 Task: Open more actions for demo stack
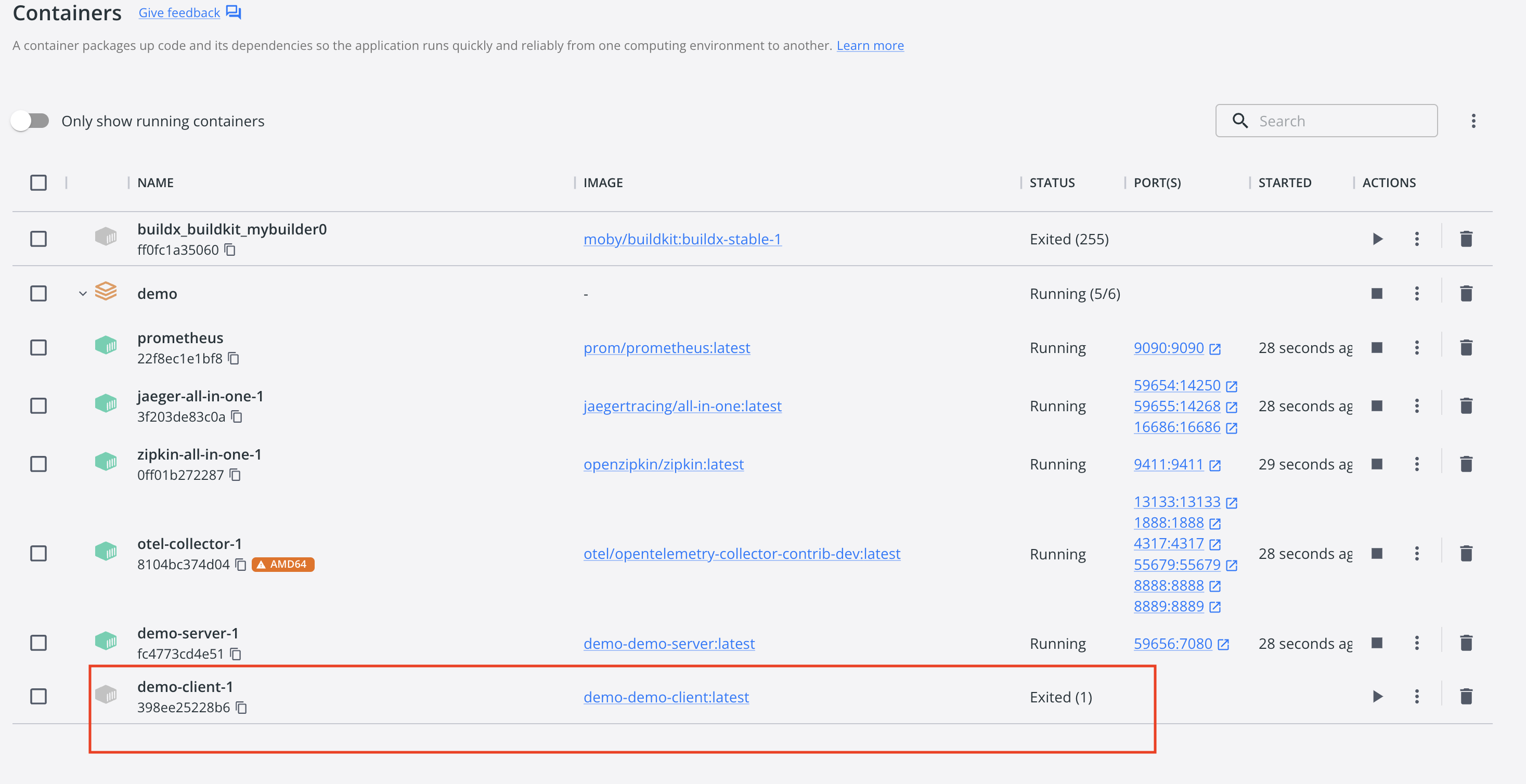click(x=1416, y=293)
